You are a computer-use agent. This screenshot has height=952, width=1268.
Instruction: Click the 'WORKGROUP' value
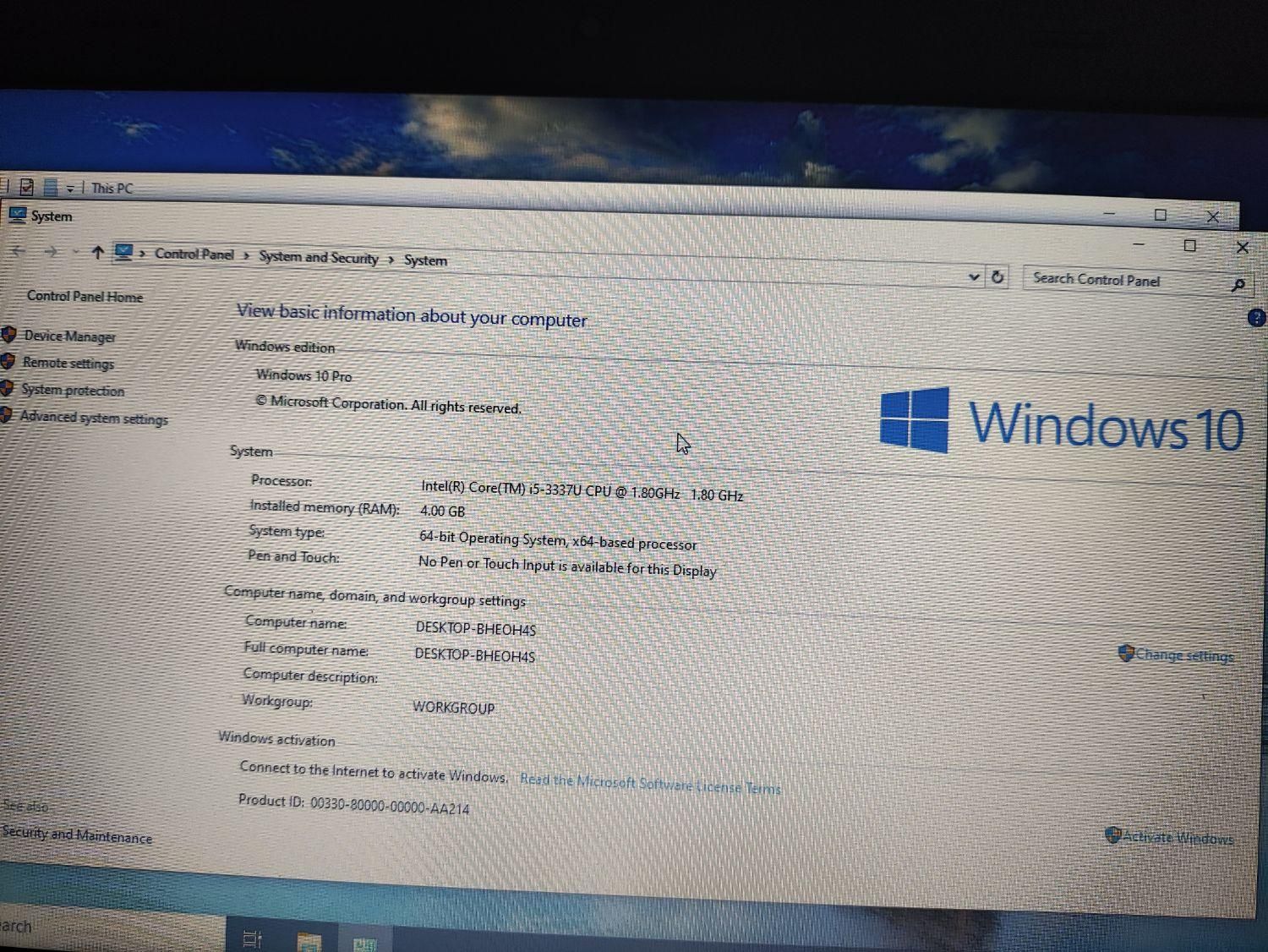[x=454, y=707]
